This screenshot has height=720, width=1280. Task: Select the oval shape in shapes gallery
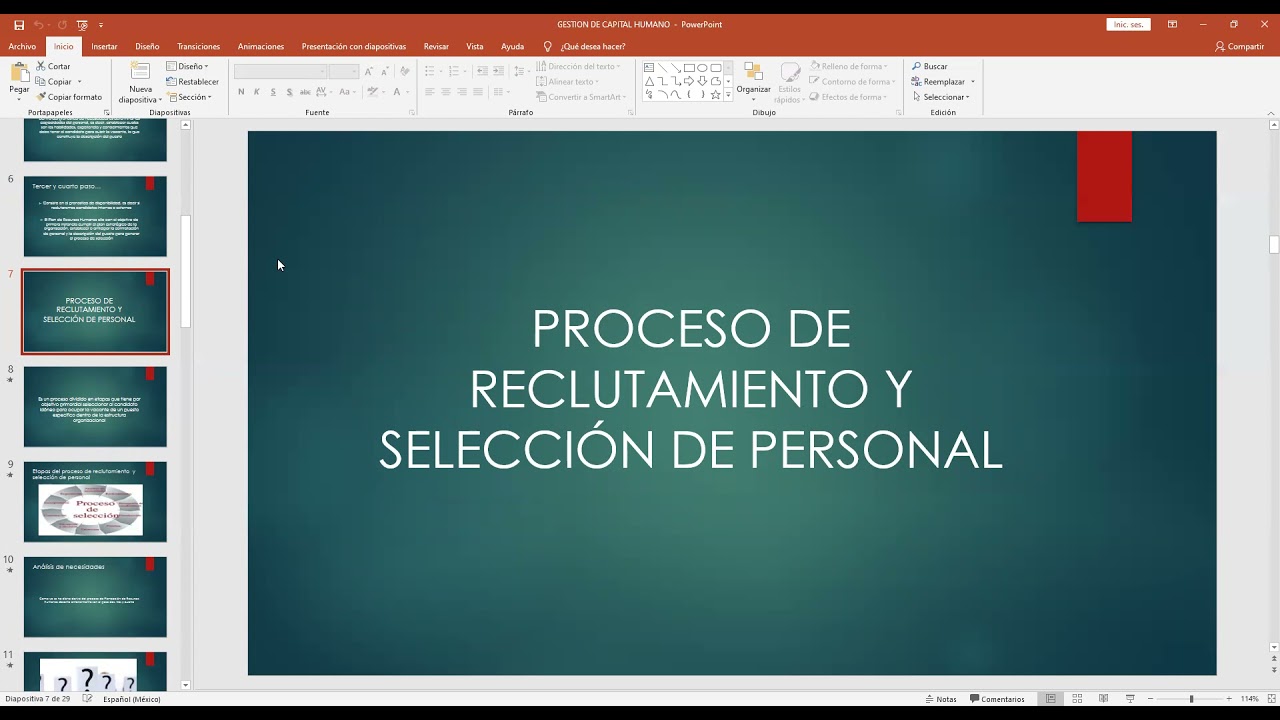click(x=702, y=68)
